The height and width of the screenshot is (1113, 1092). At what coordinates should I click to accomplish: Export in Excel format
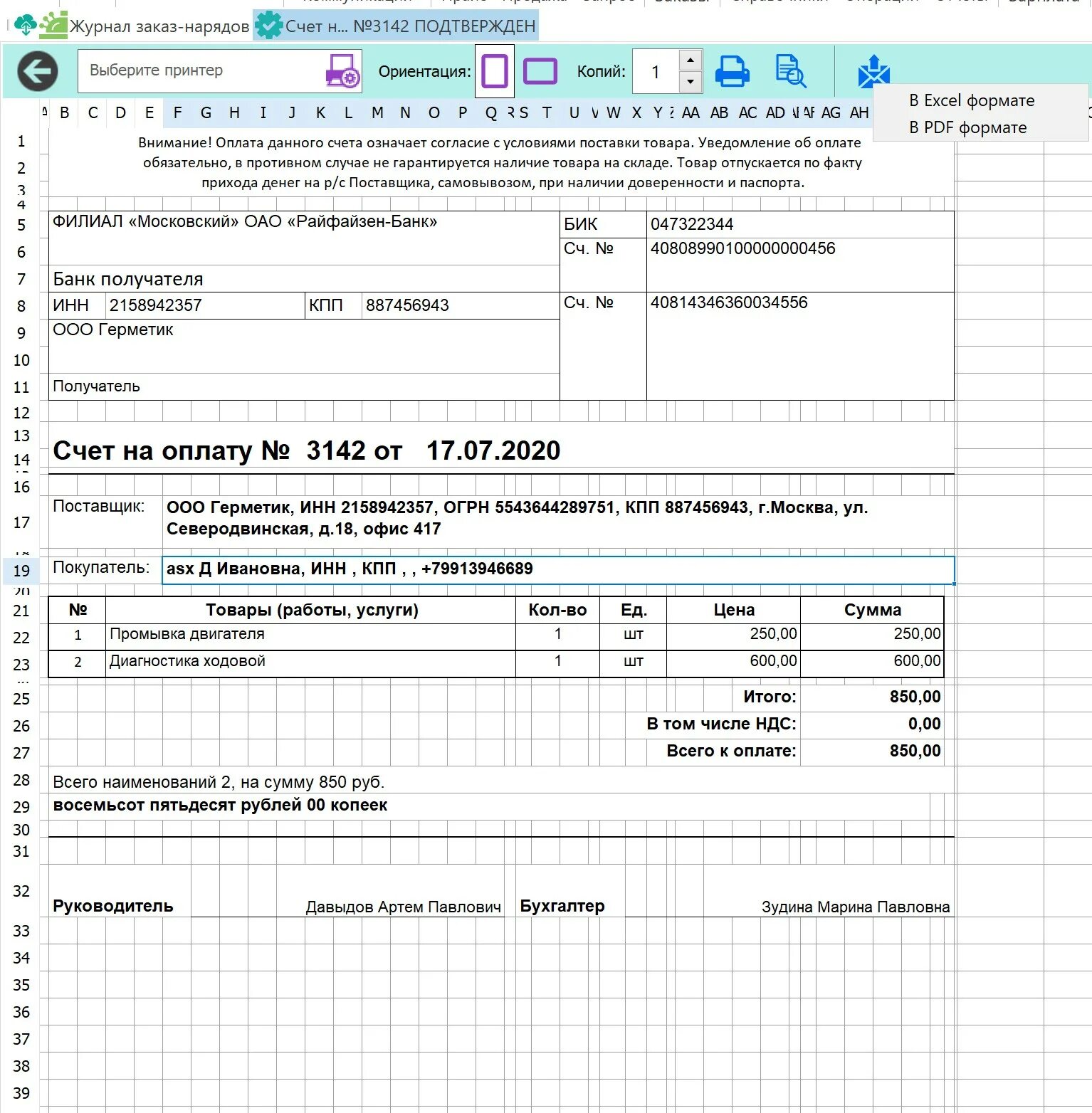coord(972,100)
